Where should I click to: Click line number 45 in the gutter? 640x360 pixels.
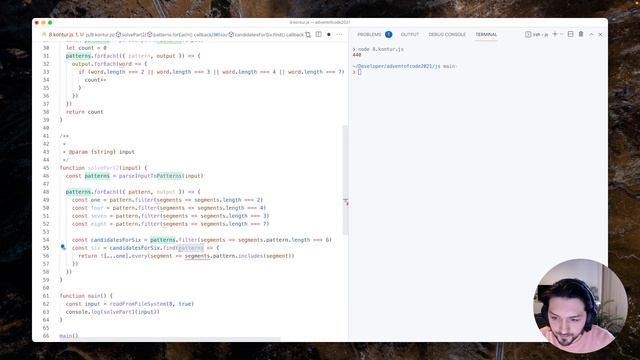pyautogui.click(x=46, y=168)
